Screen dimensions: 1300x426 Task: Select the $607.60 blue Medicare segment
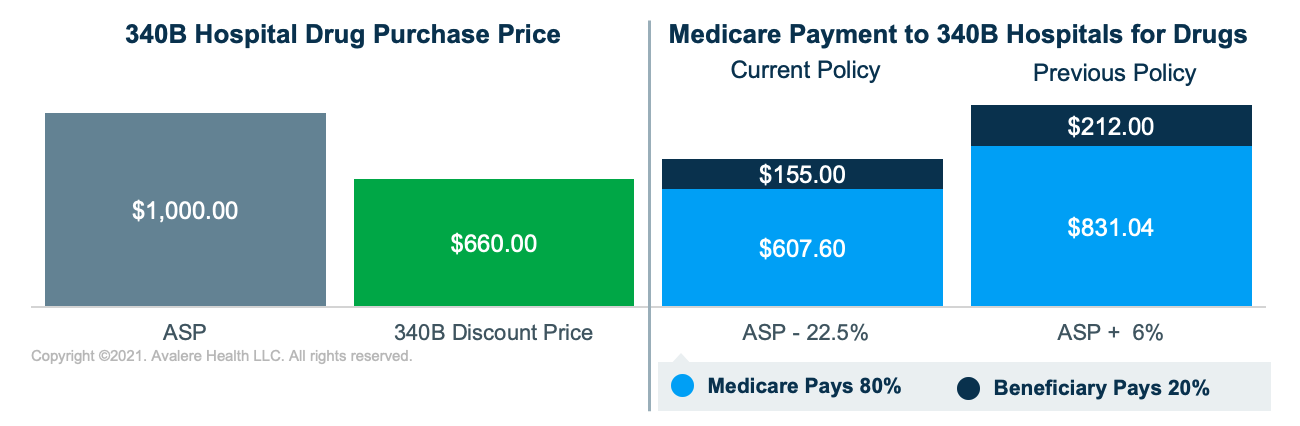tap(802, 247)
